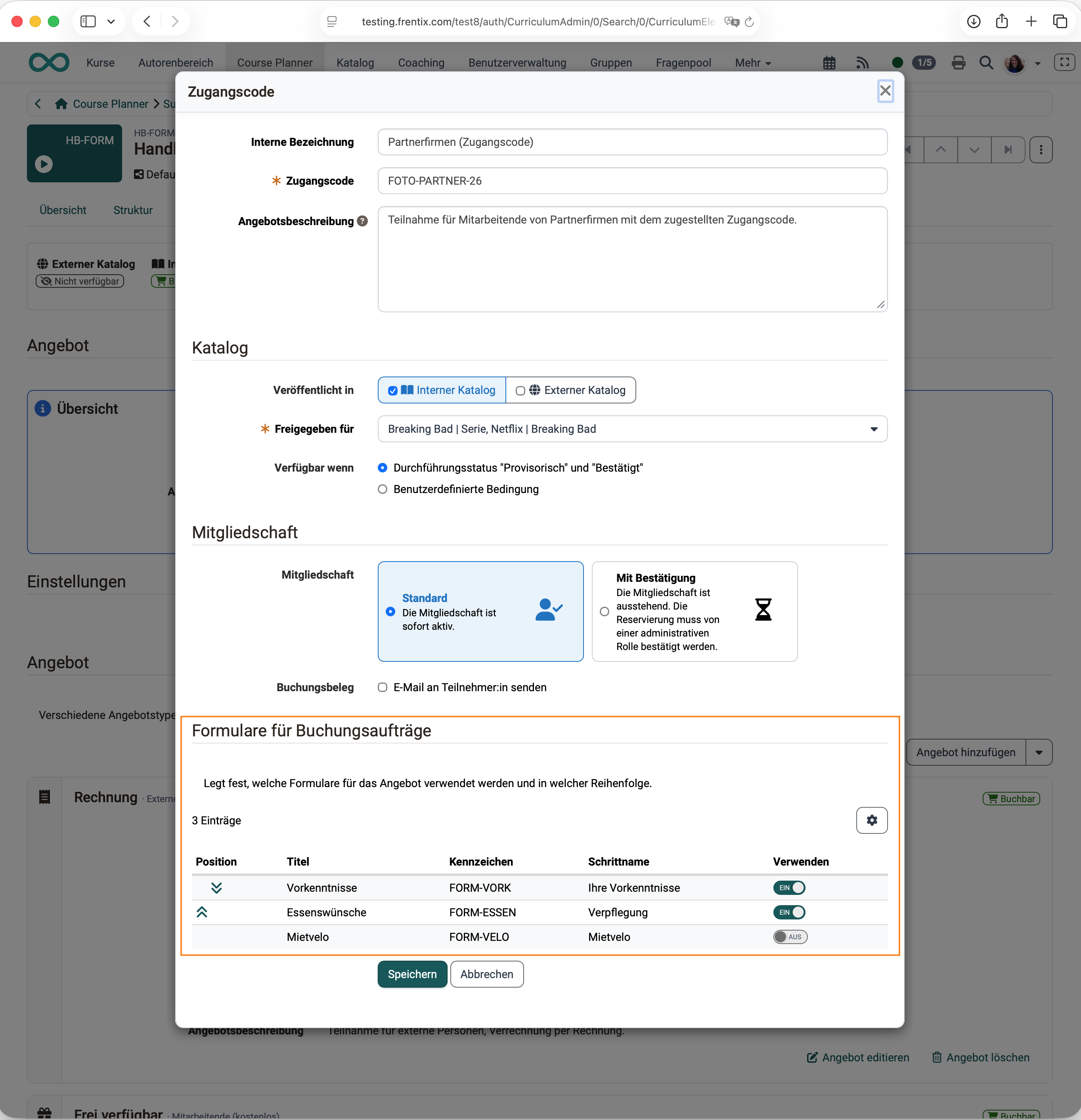1081x1120 pixels.
Task: Click the Angebot löschen link
Action: tap(980, 1058)
